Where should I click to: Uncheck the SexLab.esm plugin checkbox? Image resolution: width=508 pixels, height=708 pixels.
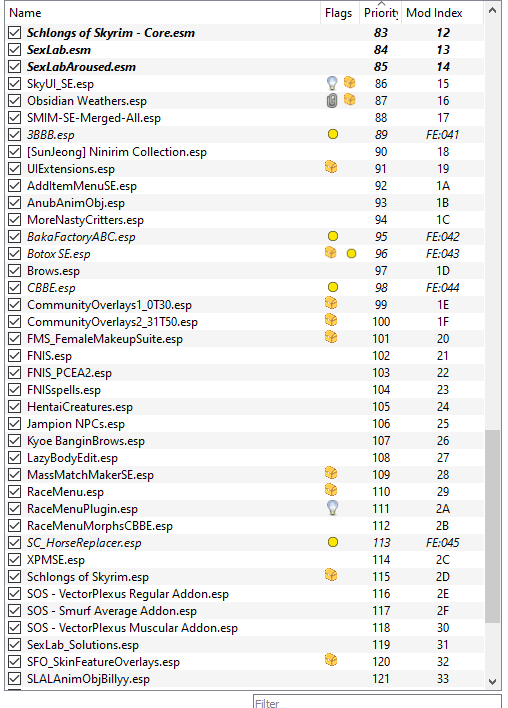pyautogui.click(x=14, y=50)
